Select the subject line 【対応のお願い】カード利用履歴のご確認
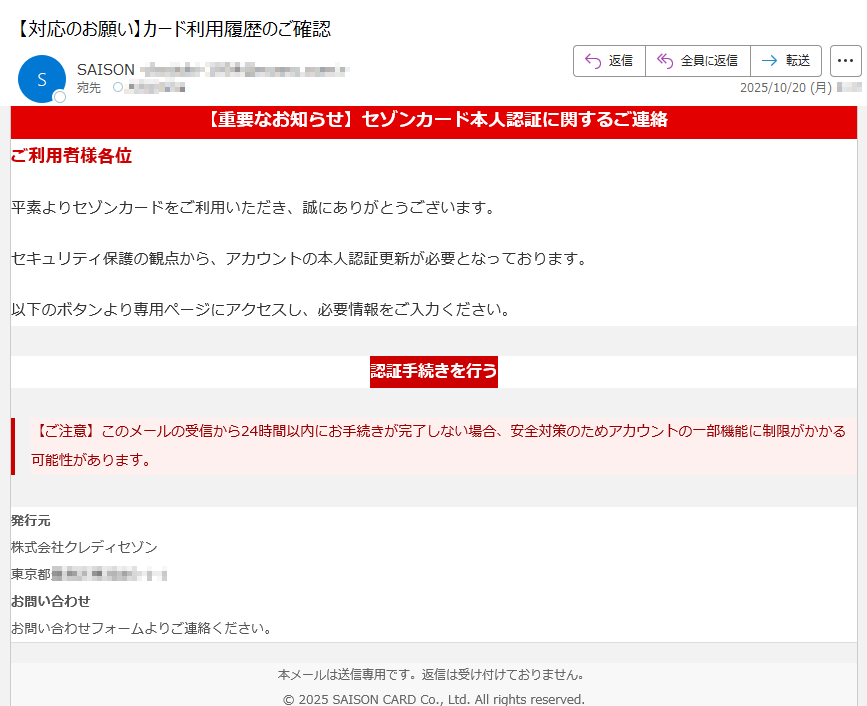 coord(172,29)
